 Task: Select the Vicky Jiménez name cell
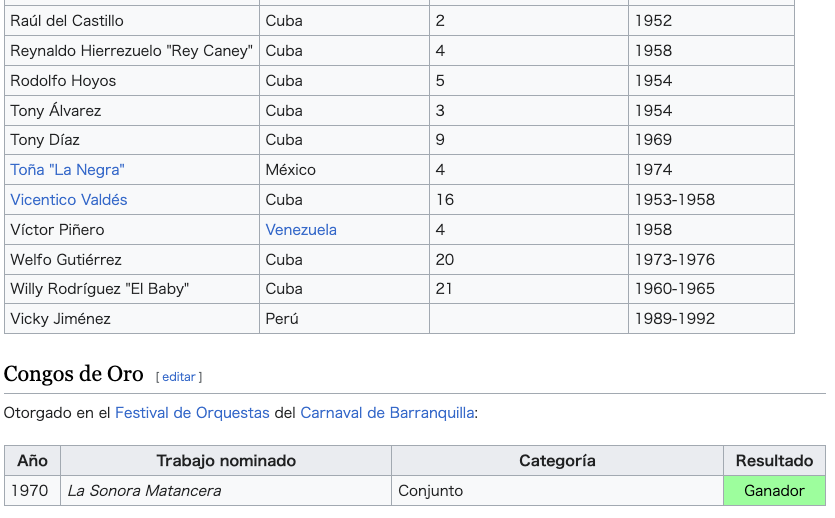click(132, 318)
